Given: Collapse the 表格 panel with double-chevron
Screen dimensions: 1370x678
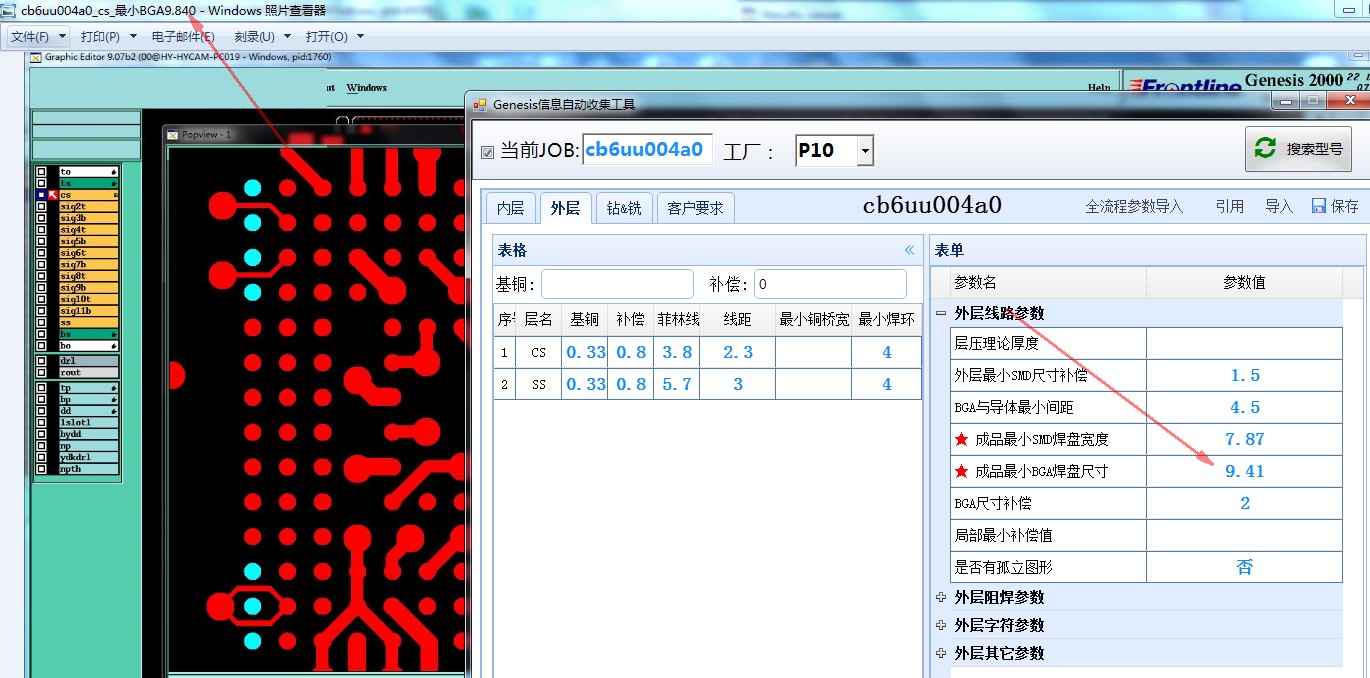Looking at the screenshot, I should tap(909, 250).
